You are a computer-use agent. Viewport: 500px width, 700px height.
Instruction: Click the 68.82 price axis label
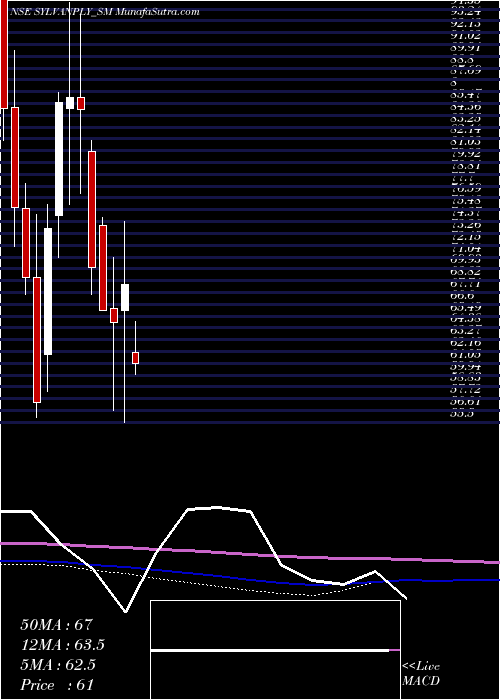(x=465, y=272)
